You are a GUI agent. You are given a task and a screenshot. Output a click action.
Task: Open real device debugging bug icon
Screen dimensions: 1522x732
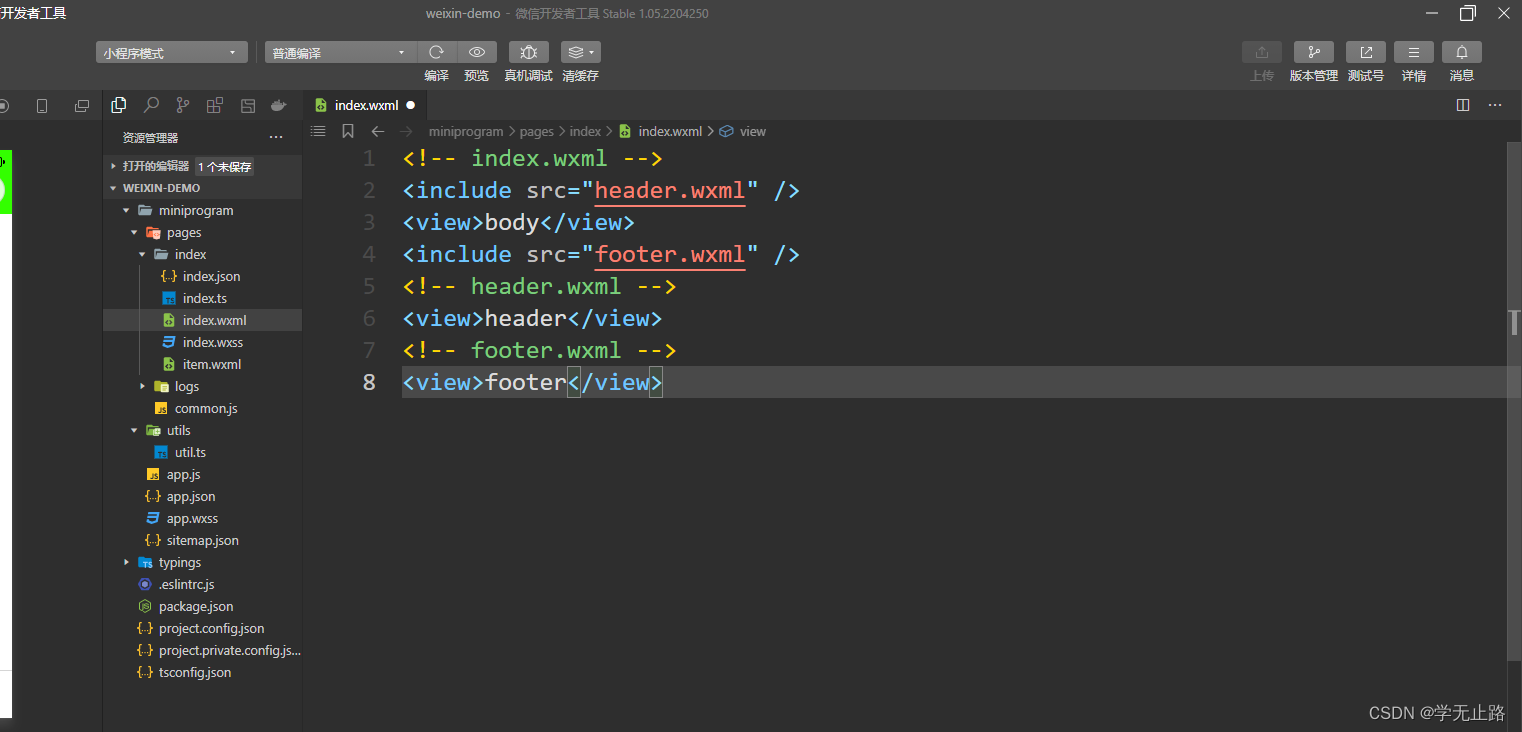click(529, 52)
